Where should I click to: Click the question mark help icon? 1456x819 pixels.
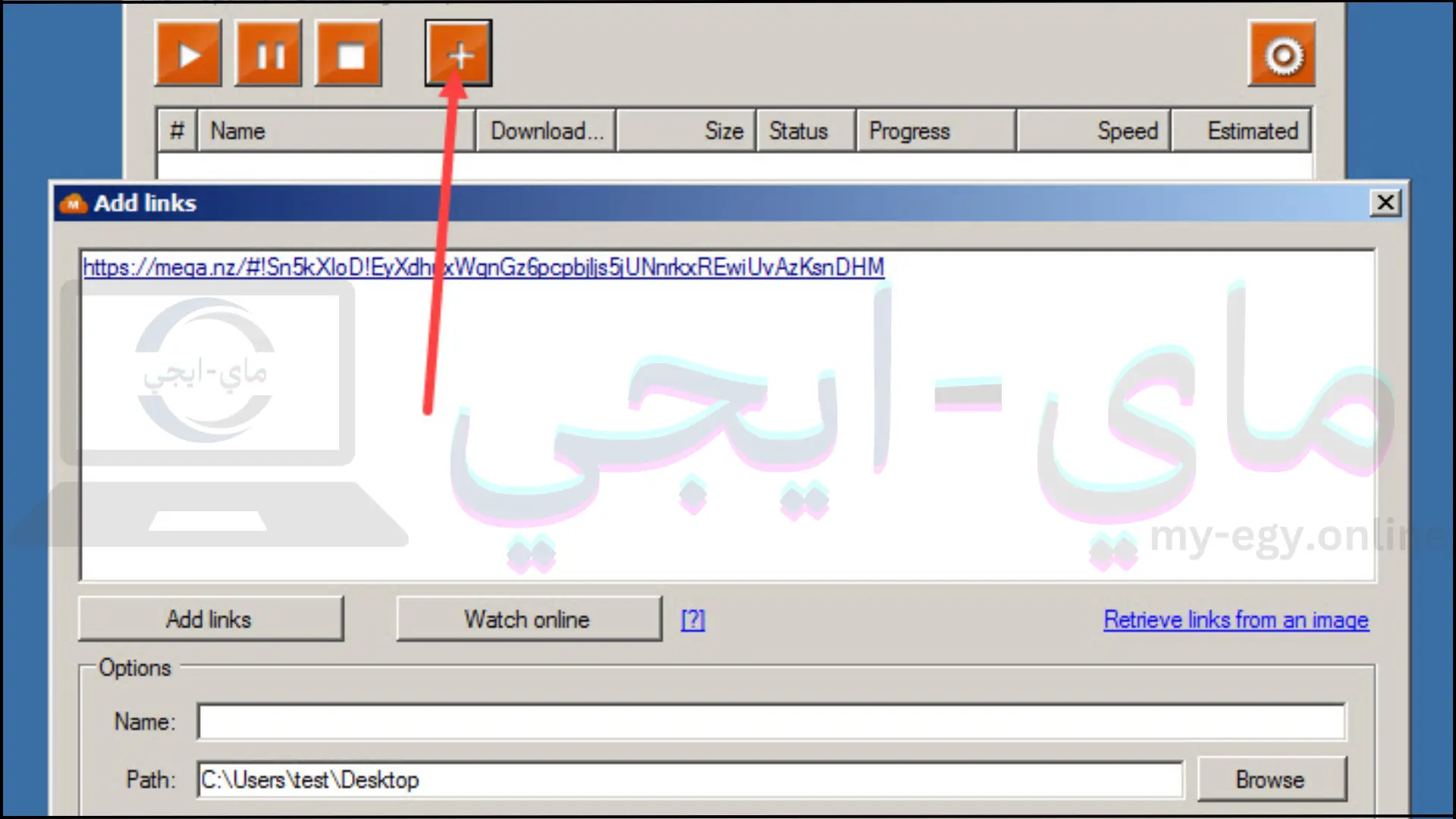pyautogui.click(x=692, y=619)
